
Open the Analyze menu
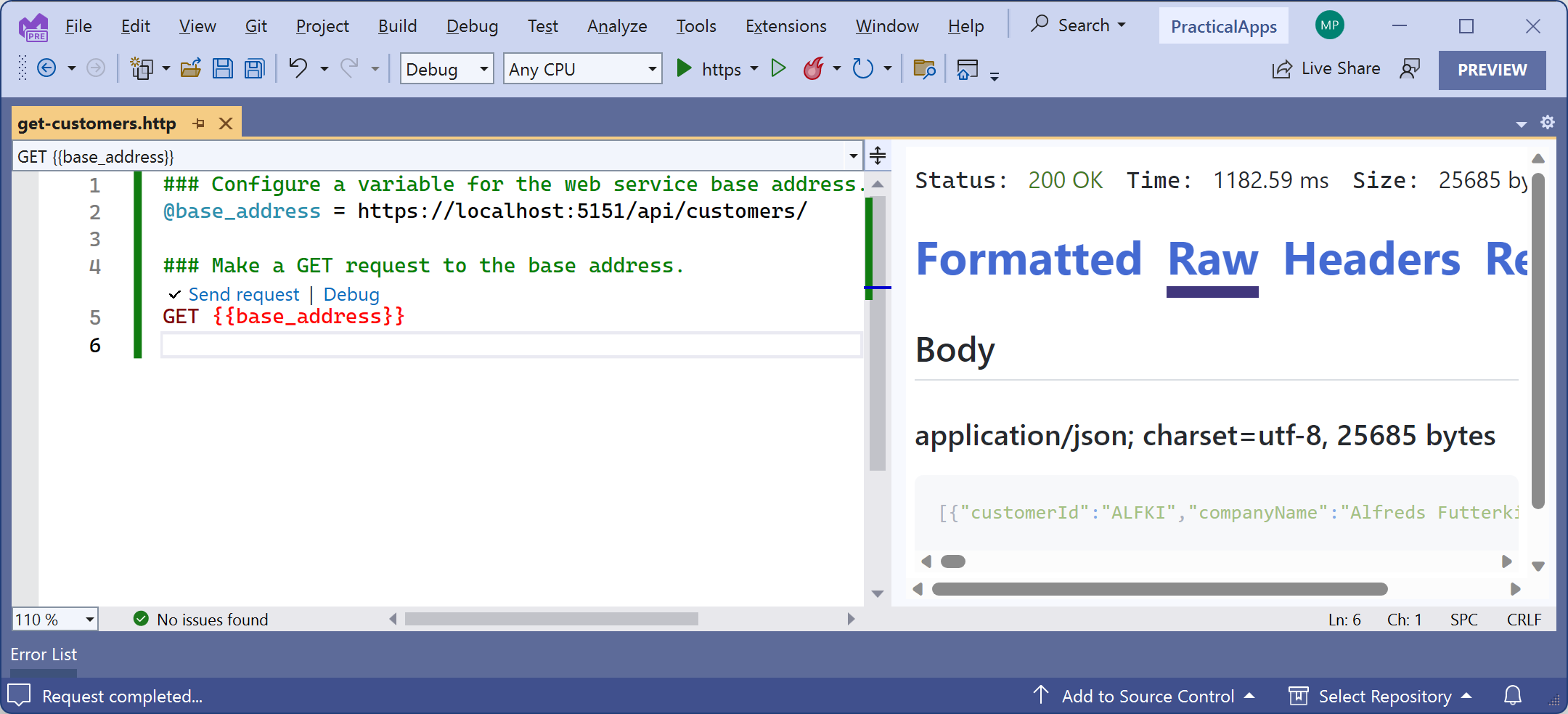[617, 26]
